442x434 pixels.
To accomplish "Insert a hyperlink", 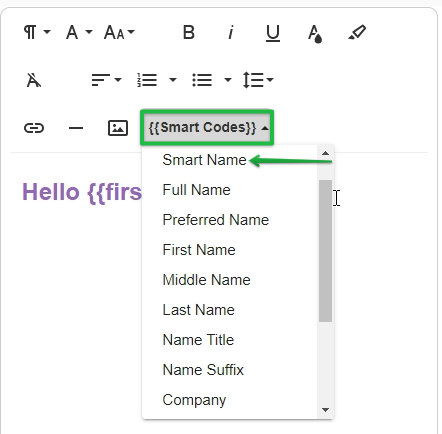I will tap(34, 128).
